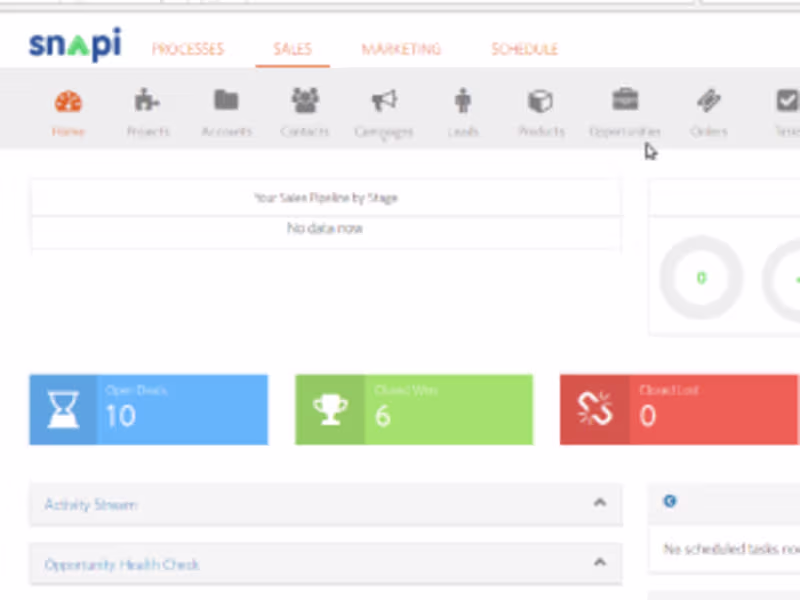Click the donut chart showing 0
This screenshot has width=800, height=600.
[702, 278]
